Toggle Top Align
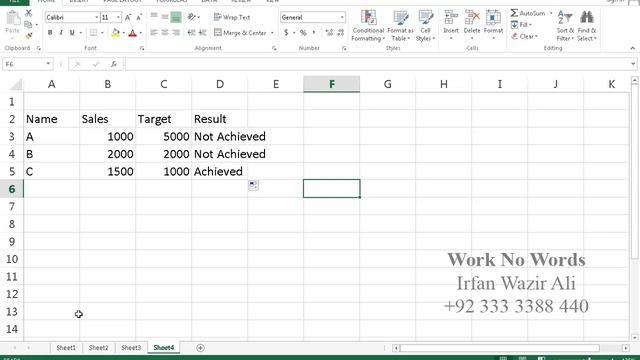Screen dimensions: 640x360 coord(154,17)
